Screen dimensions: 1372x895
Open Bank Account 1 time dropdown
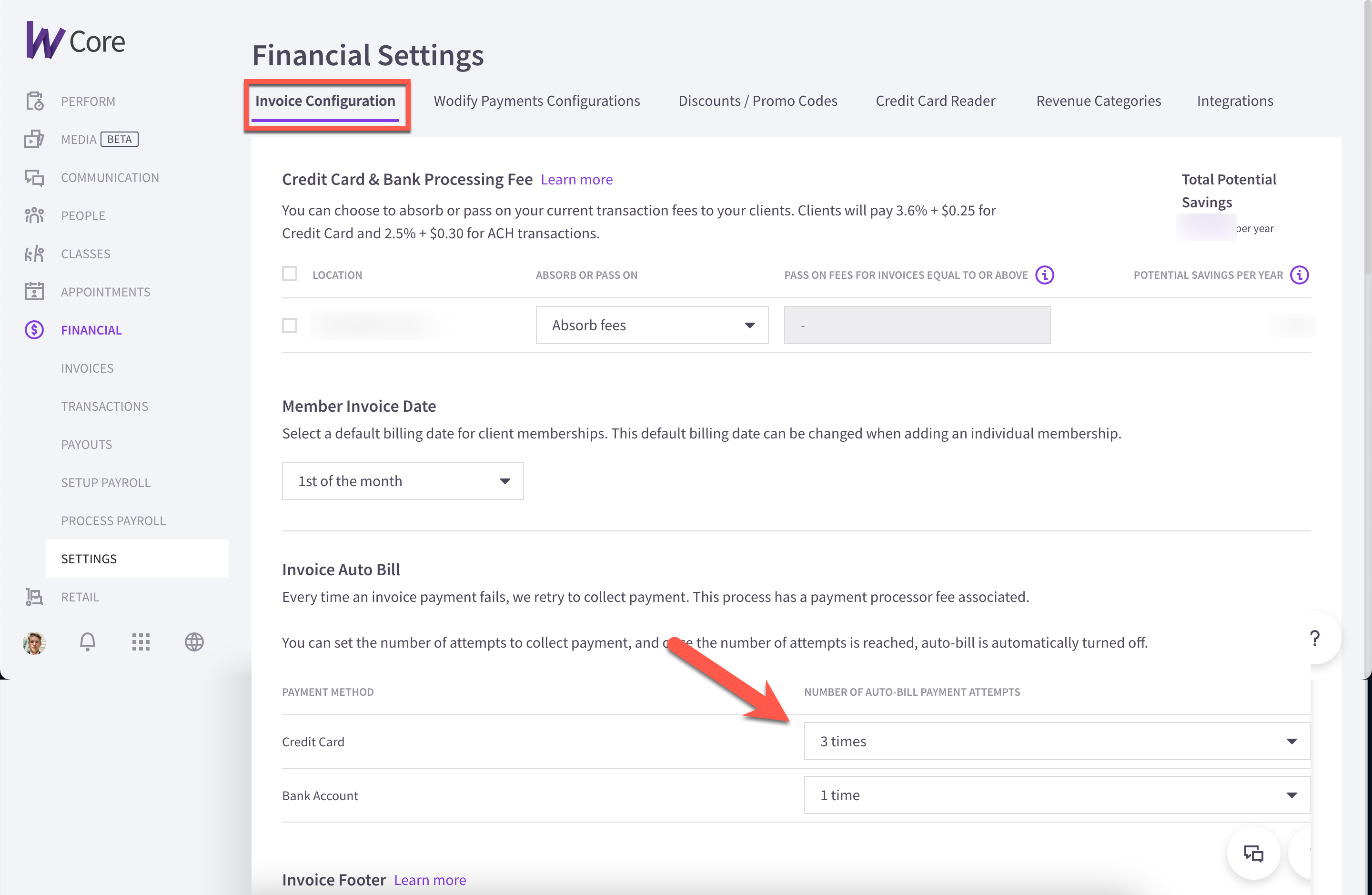pyautogui.click(x=1057, y=795)
